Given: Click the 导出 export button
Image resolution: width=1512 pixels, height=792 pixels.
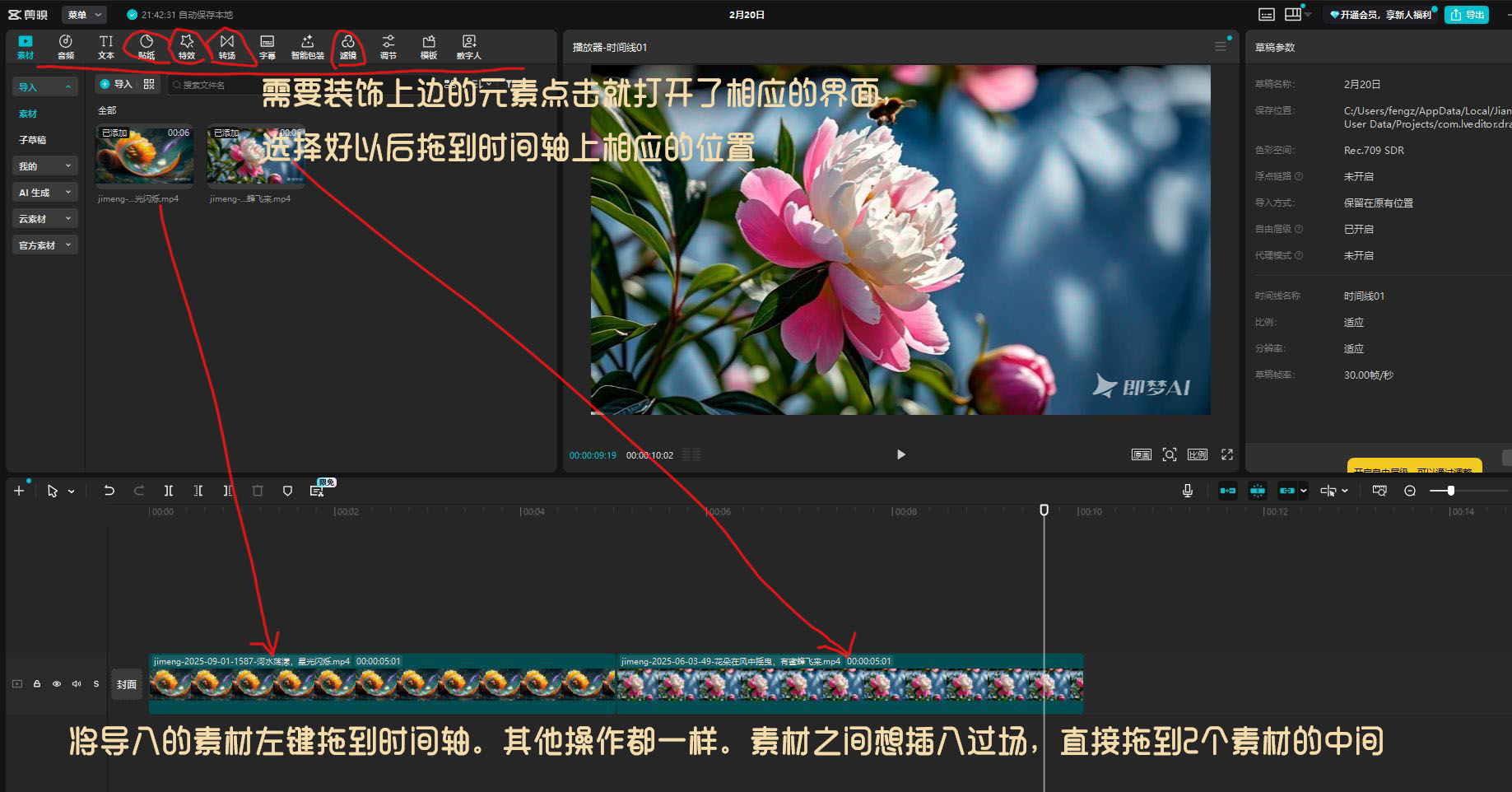Looking at the screenshot, I should 1466,14.
